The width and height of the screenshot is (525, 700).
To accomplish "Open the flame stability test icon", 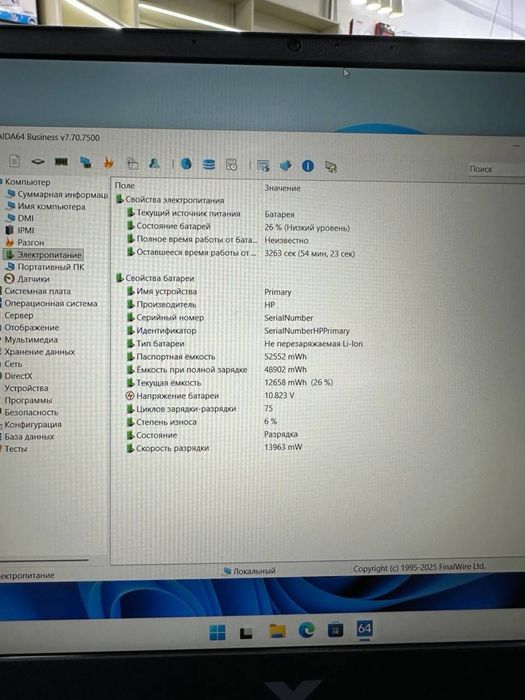I will coord(108,163).
